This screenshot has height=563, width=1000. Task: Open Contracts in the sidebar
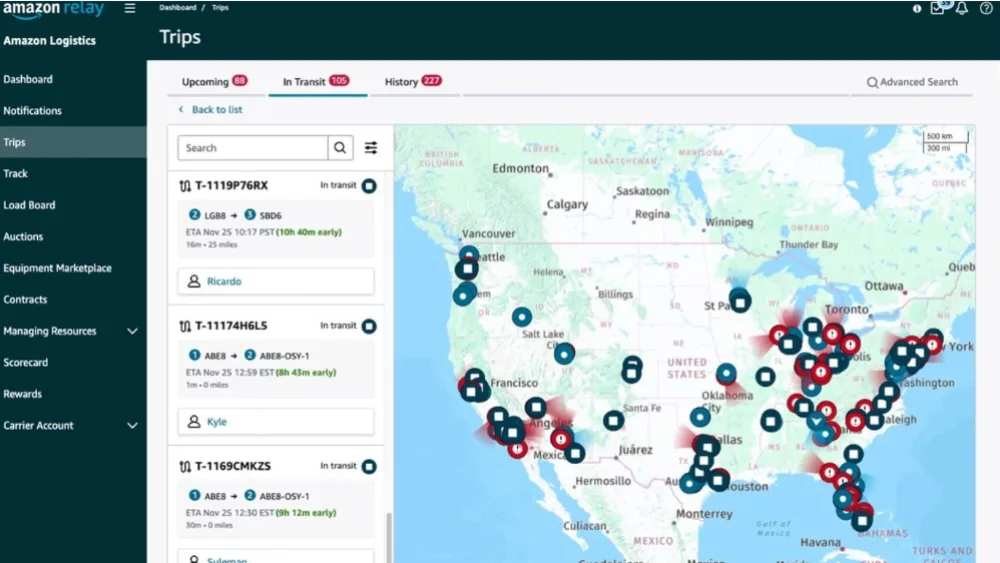25,299
